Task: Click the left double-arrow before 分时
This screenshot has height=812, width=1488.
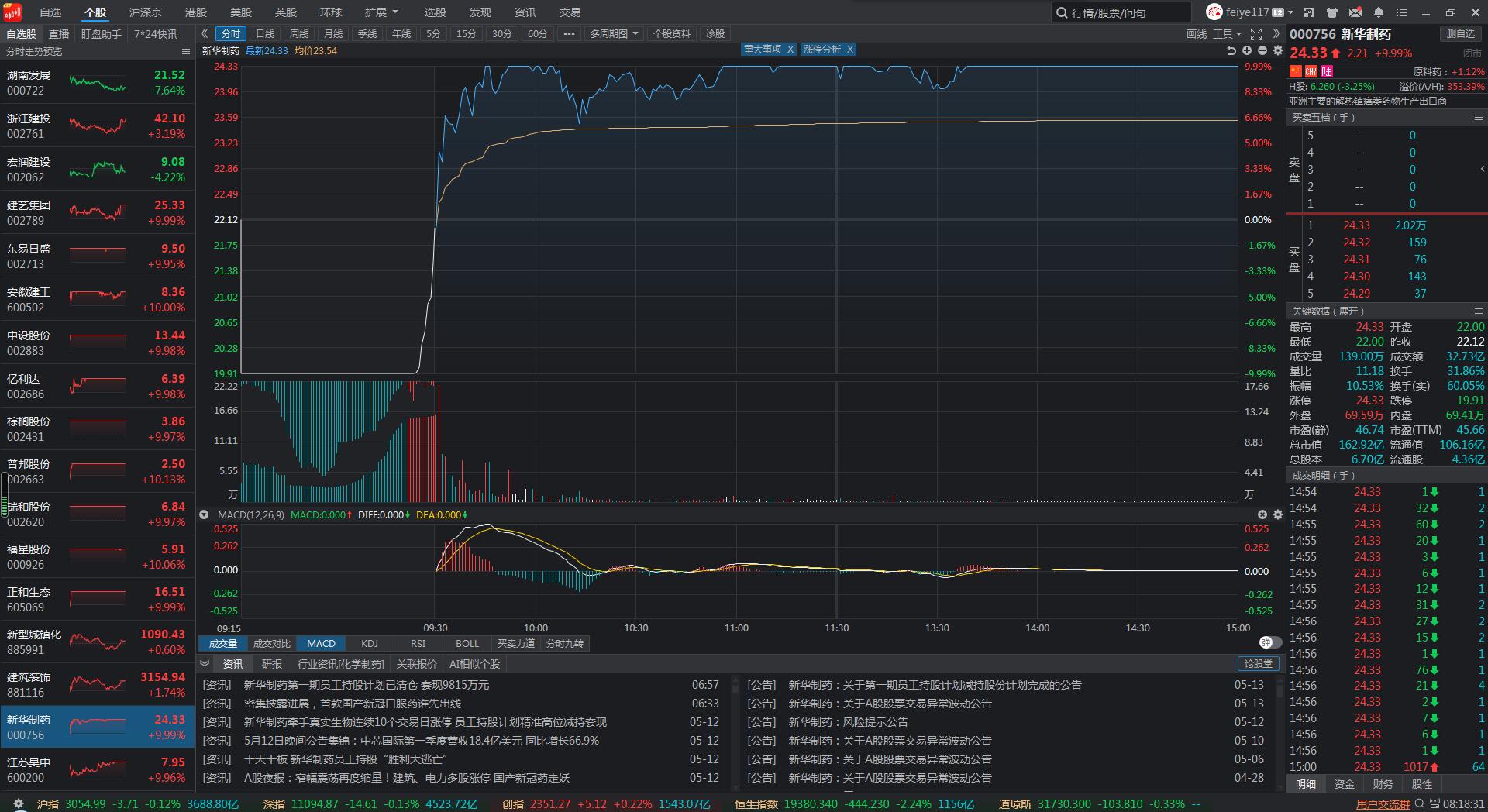Action: [205, 34]
